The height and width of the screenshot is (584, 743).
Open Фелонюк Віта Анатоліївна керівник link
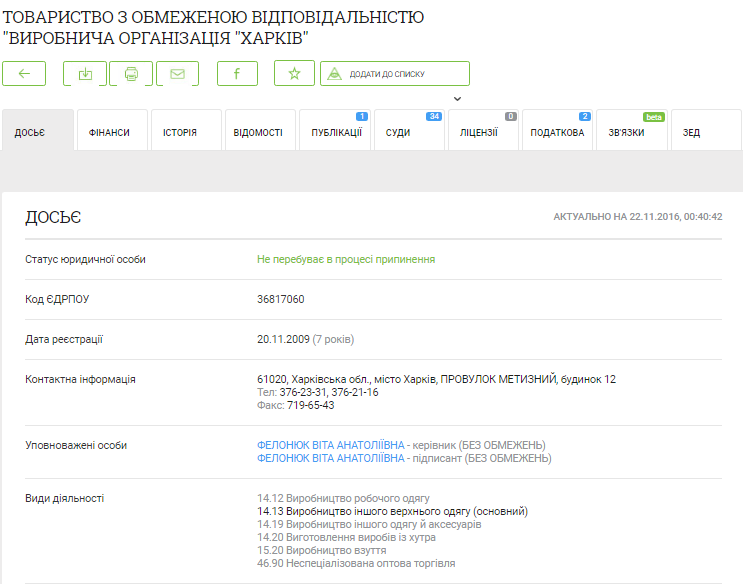coord(331,445)
